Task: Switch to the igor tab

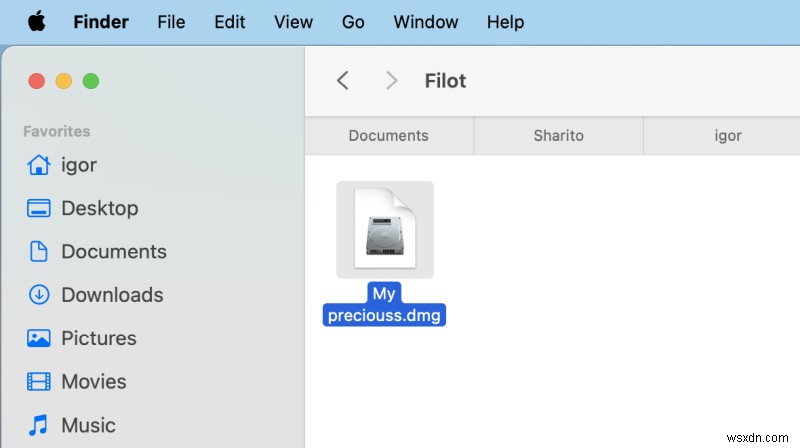Action: click(x=722, y=136)
